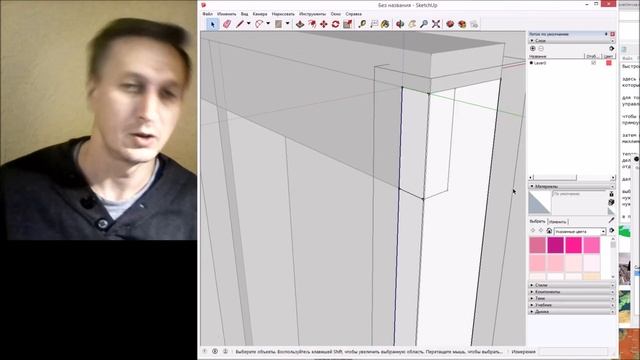Choose the Arc drawing tool

(259, 24)
